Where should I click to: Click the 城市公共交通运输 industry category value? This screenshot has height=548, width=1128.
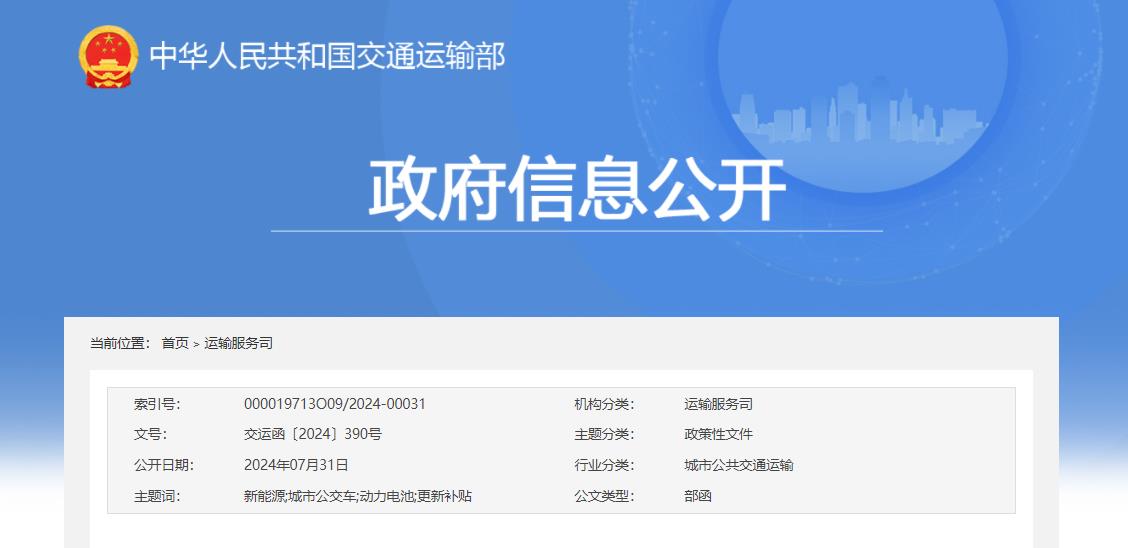[738, 465]
